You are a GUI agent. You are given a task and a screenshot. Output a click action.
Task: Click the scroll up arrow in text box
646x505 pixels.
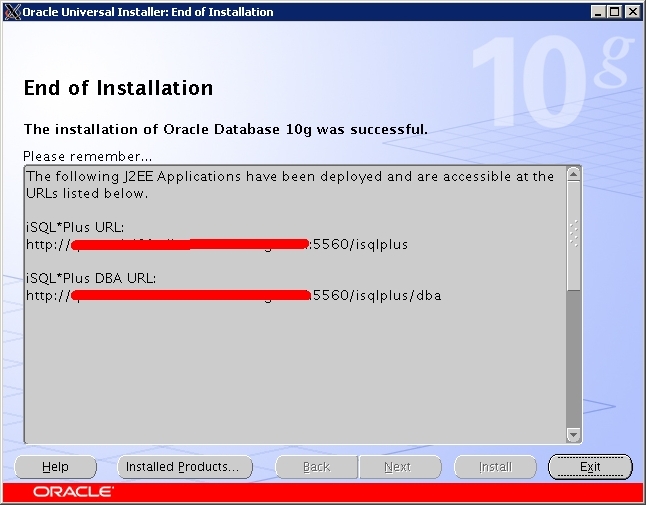tap(573, 175)
